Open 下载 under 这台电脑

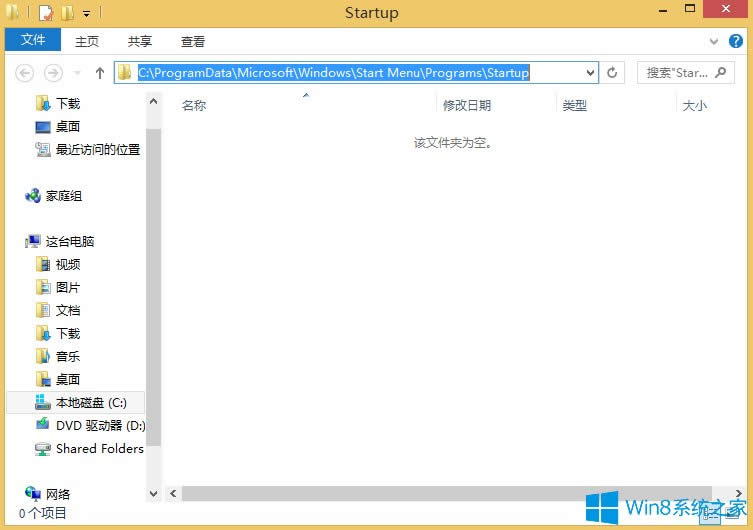click(x=68, y=334)
